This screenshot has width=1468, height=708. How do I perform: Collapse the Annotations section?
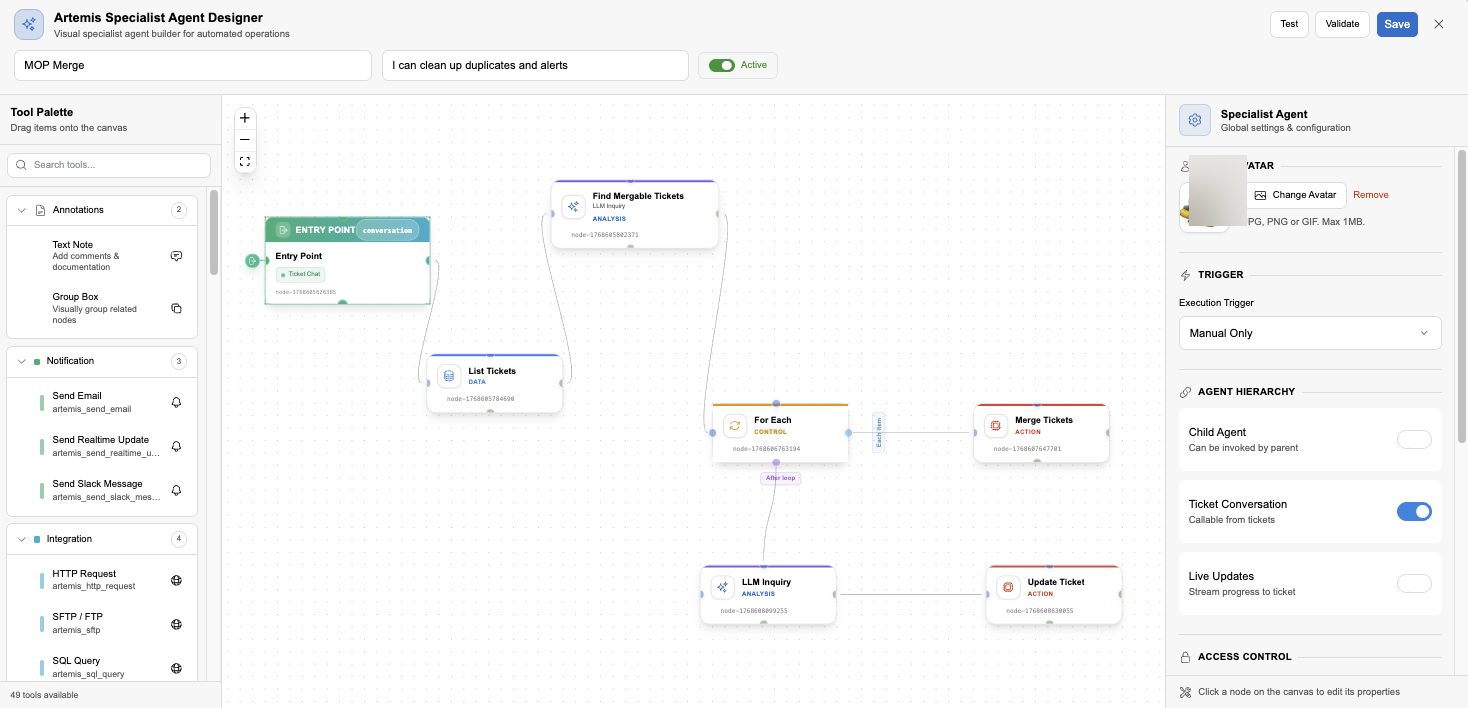[22, 209]
